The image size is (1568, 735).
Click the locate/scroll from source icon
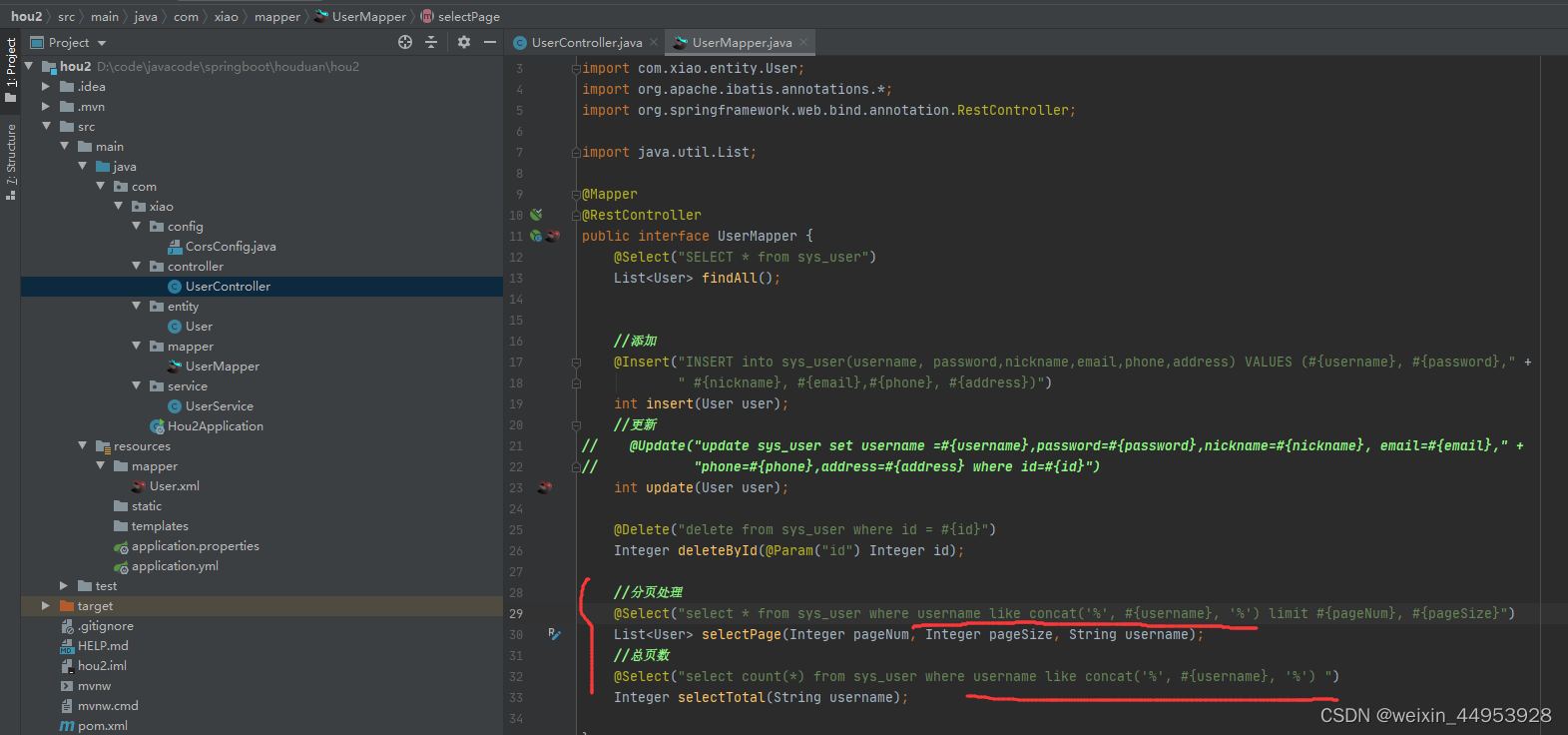coord(405,42)
